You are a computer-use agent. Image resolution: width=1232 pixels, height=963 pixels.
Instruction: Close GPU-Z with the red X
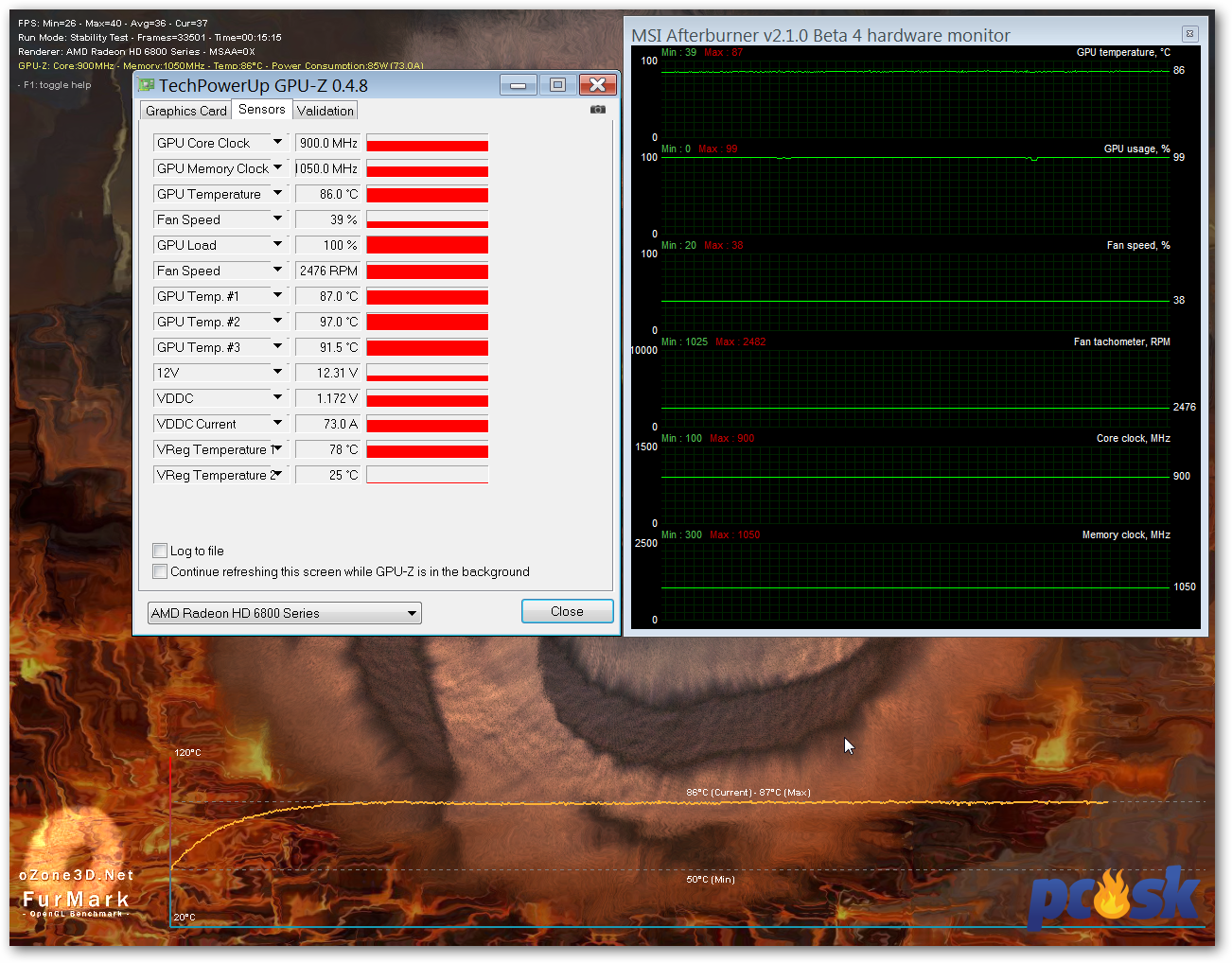(x=598, y=85)
